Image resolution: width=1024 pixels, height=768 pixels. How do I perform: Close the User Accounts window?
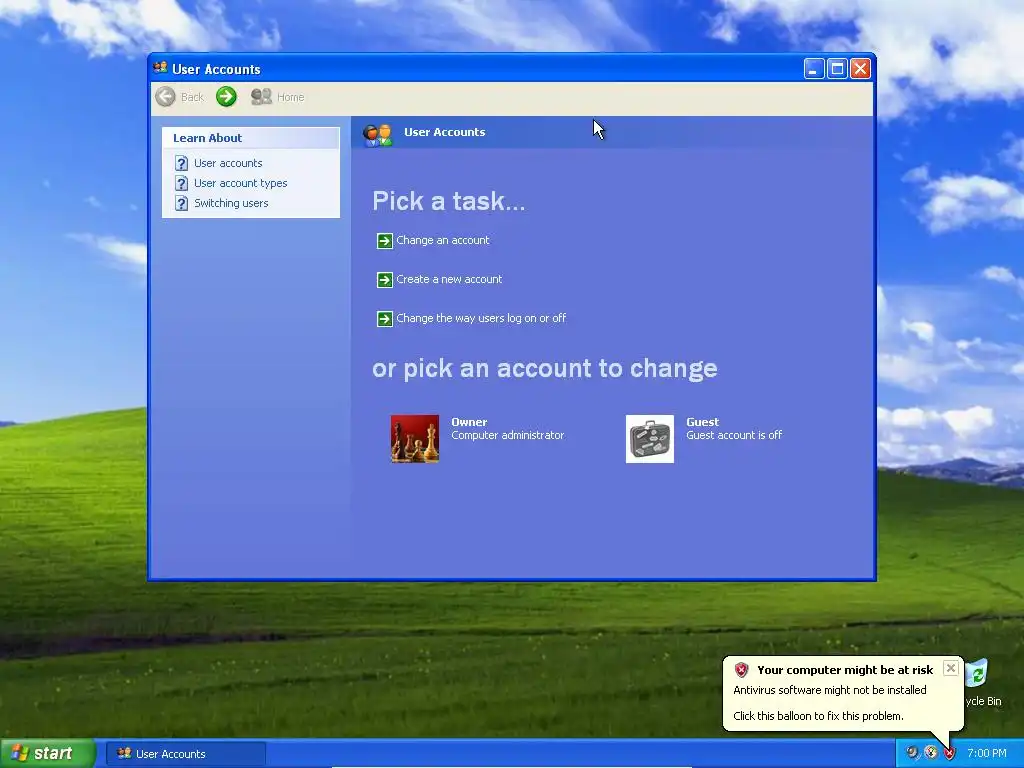[x=861, y=69]
